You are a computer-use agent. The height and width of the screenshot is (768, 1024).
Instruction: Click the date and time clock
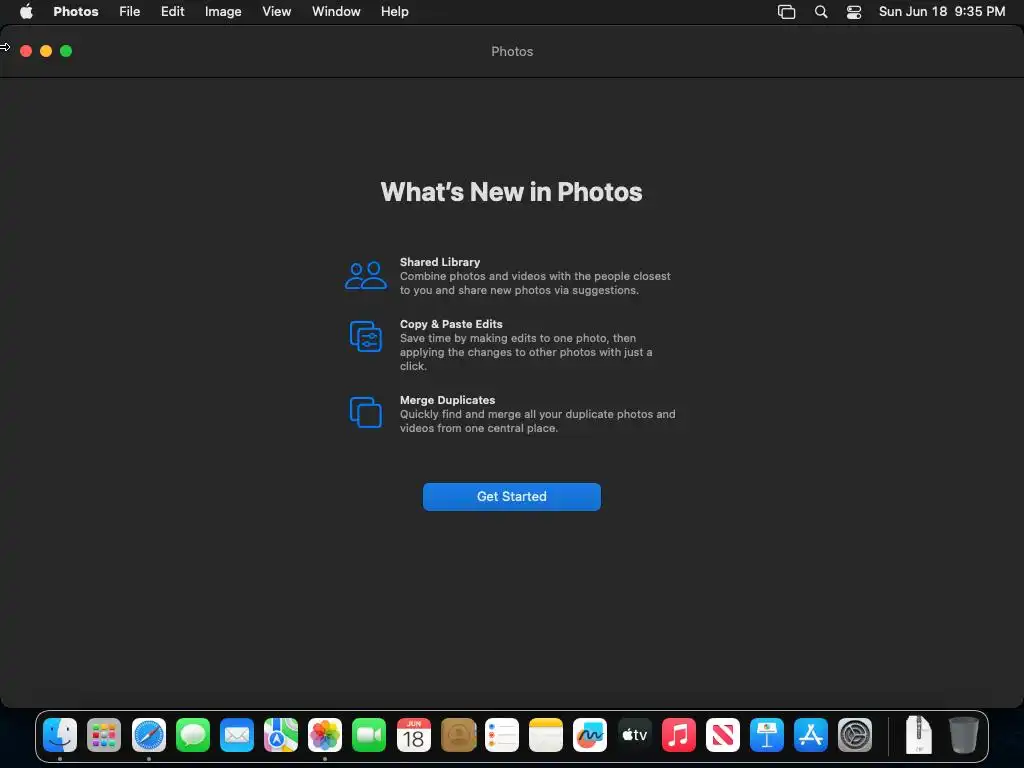[942, 11]
